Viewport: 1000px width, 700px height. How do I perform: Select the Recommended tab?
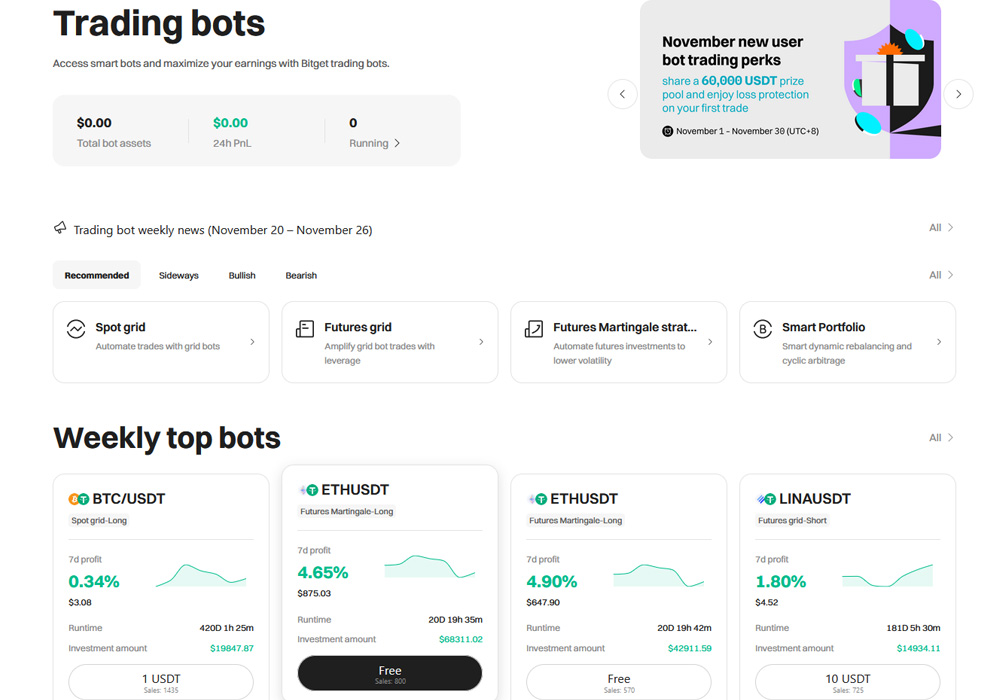pos(97,275)
